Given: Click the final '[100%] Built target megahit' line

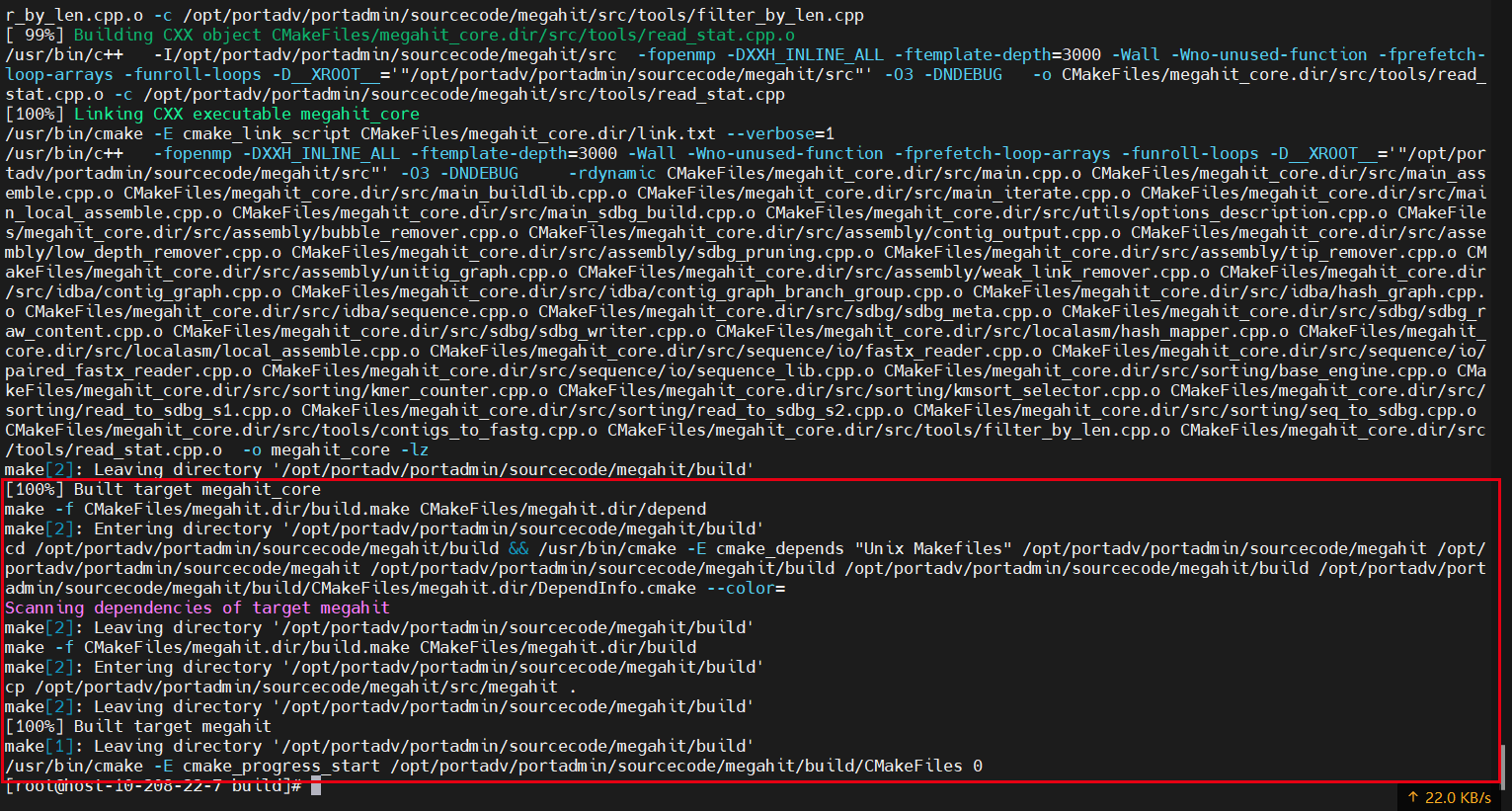Looking at the screenshot, I should pos(138,726).
